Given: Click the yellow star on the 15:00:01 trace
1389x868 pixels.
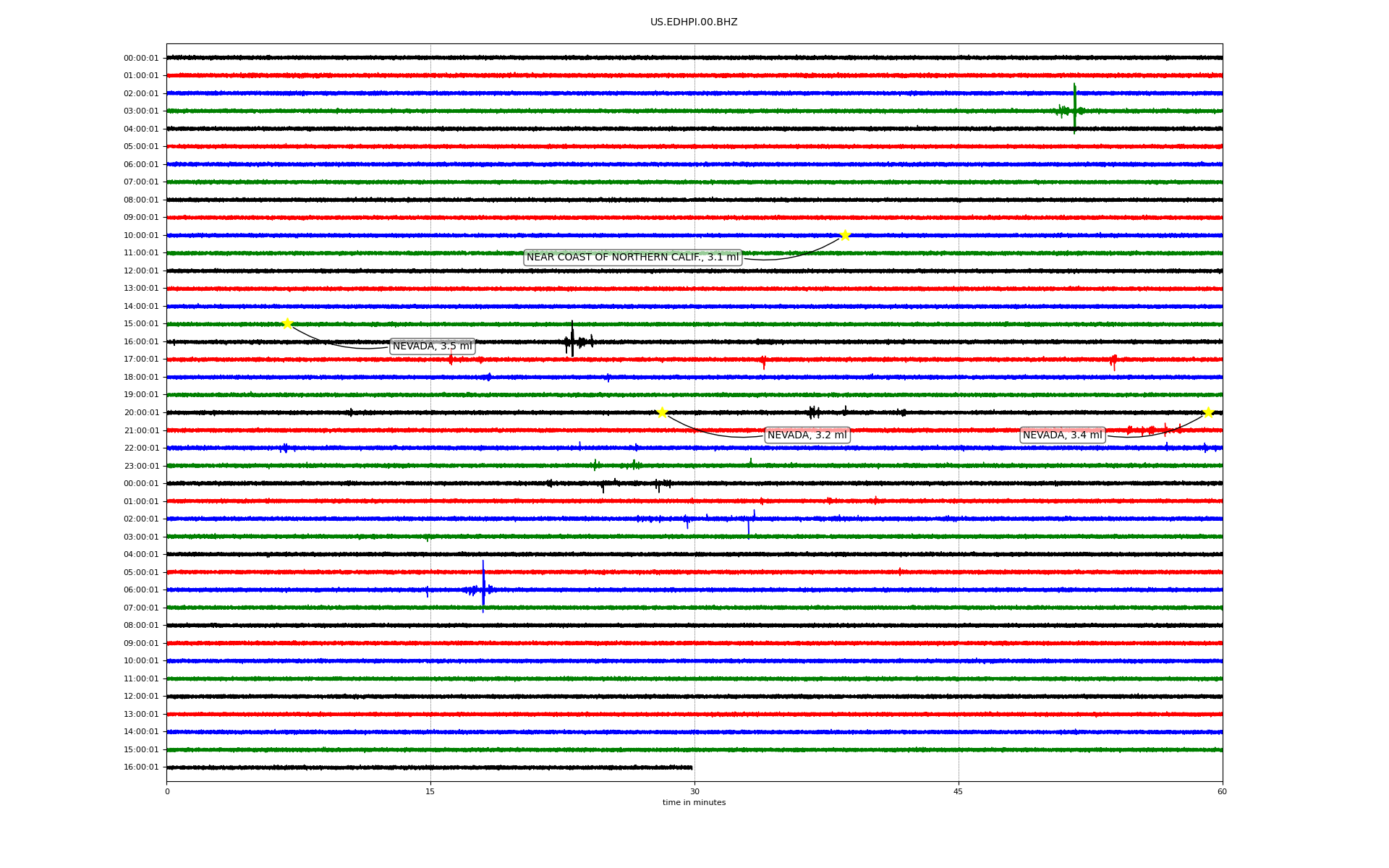Looking at the screenshot, I should pyautogui.click(x=287, y=323).
